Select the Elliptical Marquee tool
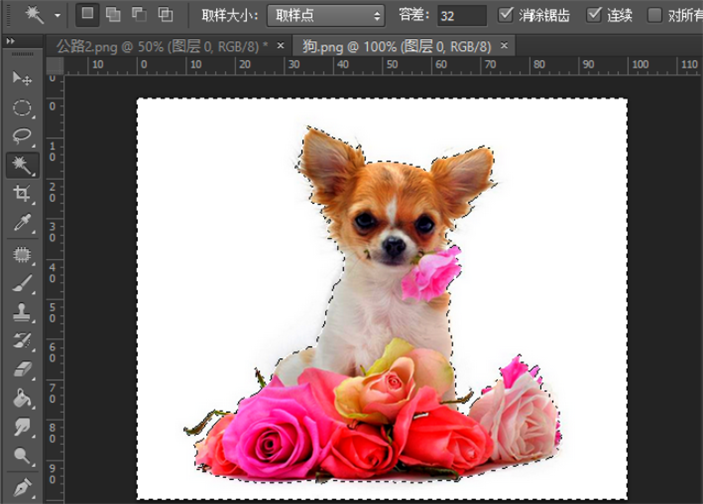 (x=22, y=108)
